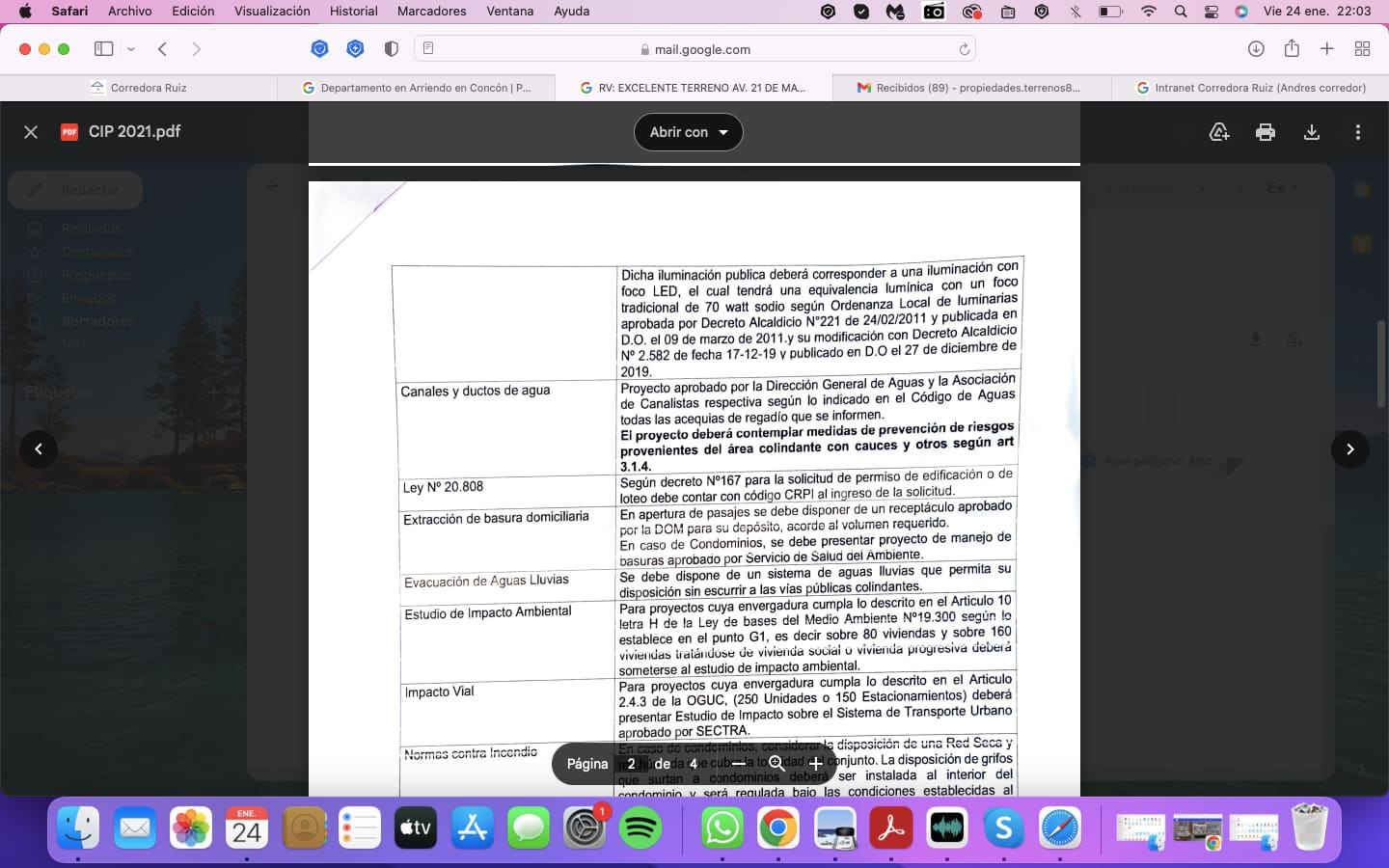
Task: Expand the sidebar tab group chevron
Action: pyautogui.click(x=131, y=49)
